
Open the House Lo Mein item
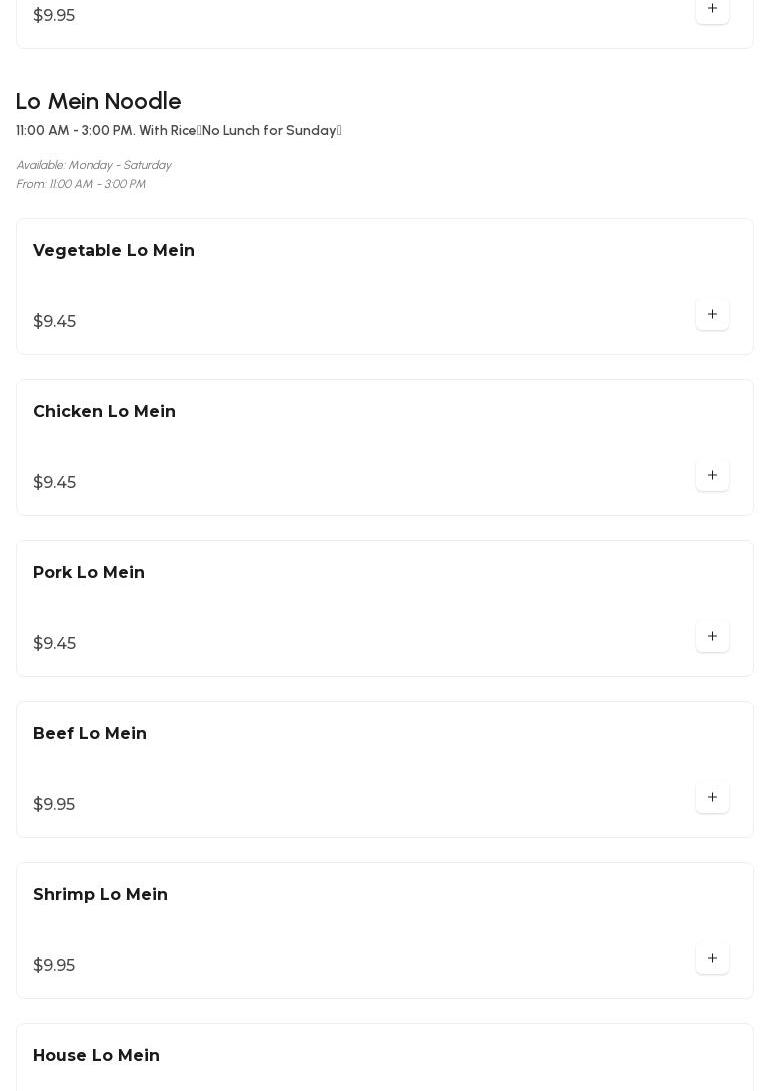point(96,1056)
